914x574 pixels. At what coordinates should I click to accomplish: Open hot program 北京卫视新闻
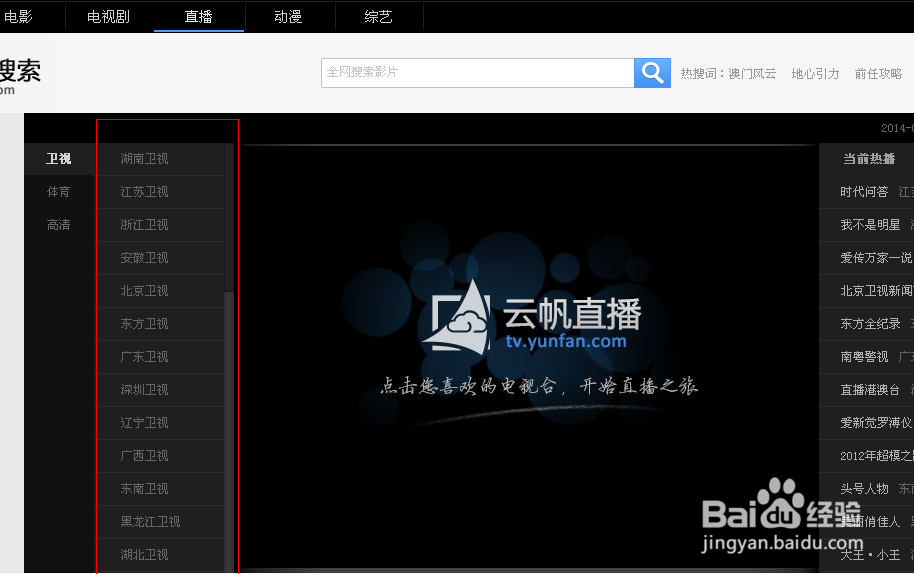coord(876,291)
